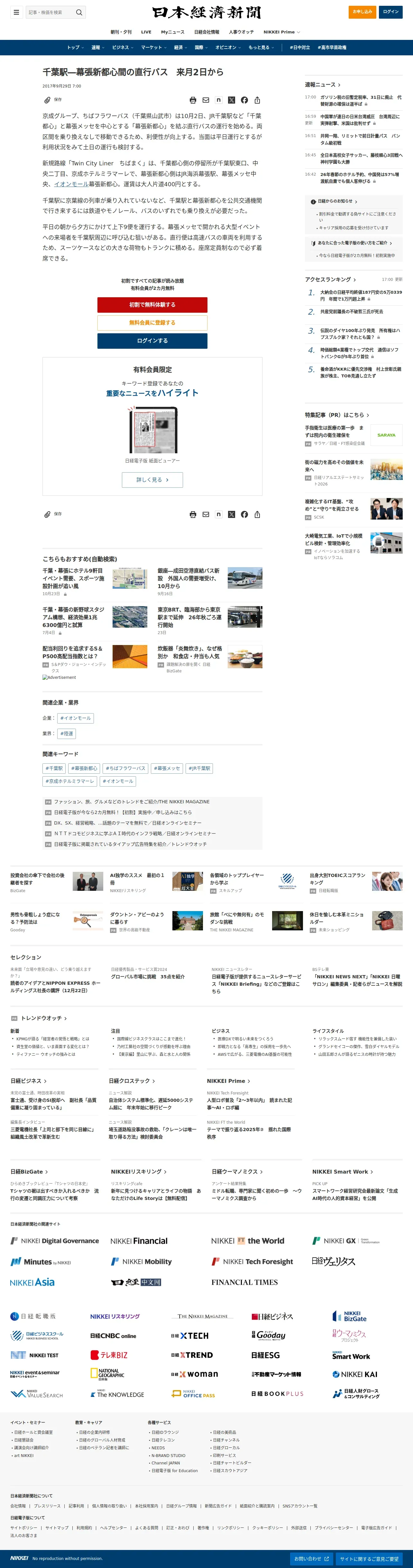Open LIVE menu item

(146, 32)
